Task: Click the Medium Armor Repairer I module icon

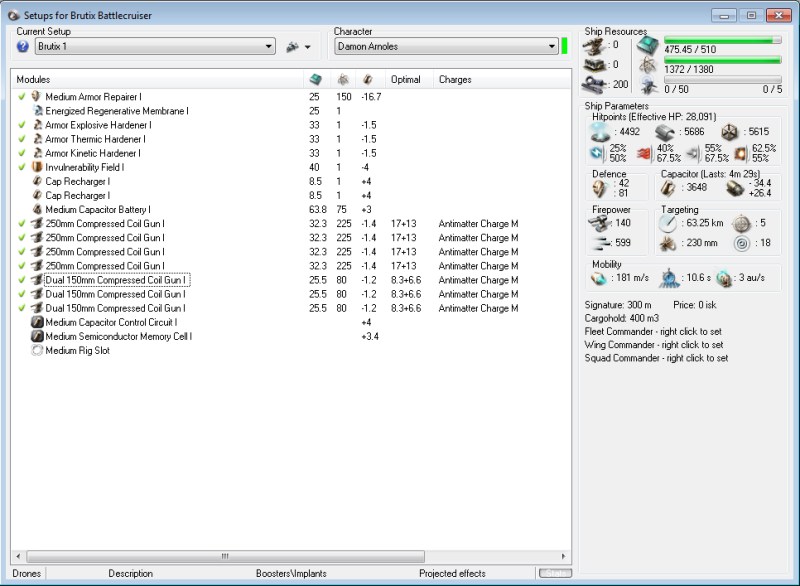Action: point(36,96)
